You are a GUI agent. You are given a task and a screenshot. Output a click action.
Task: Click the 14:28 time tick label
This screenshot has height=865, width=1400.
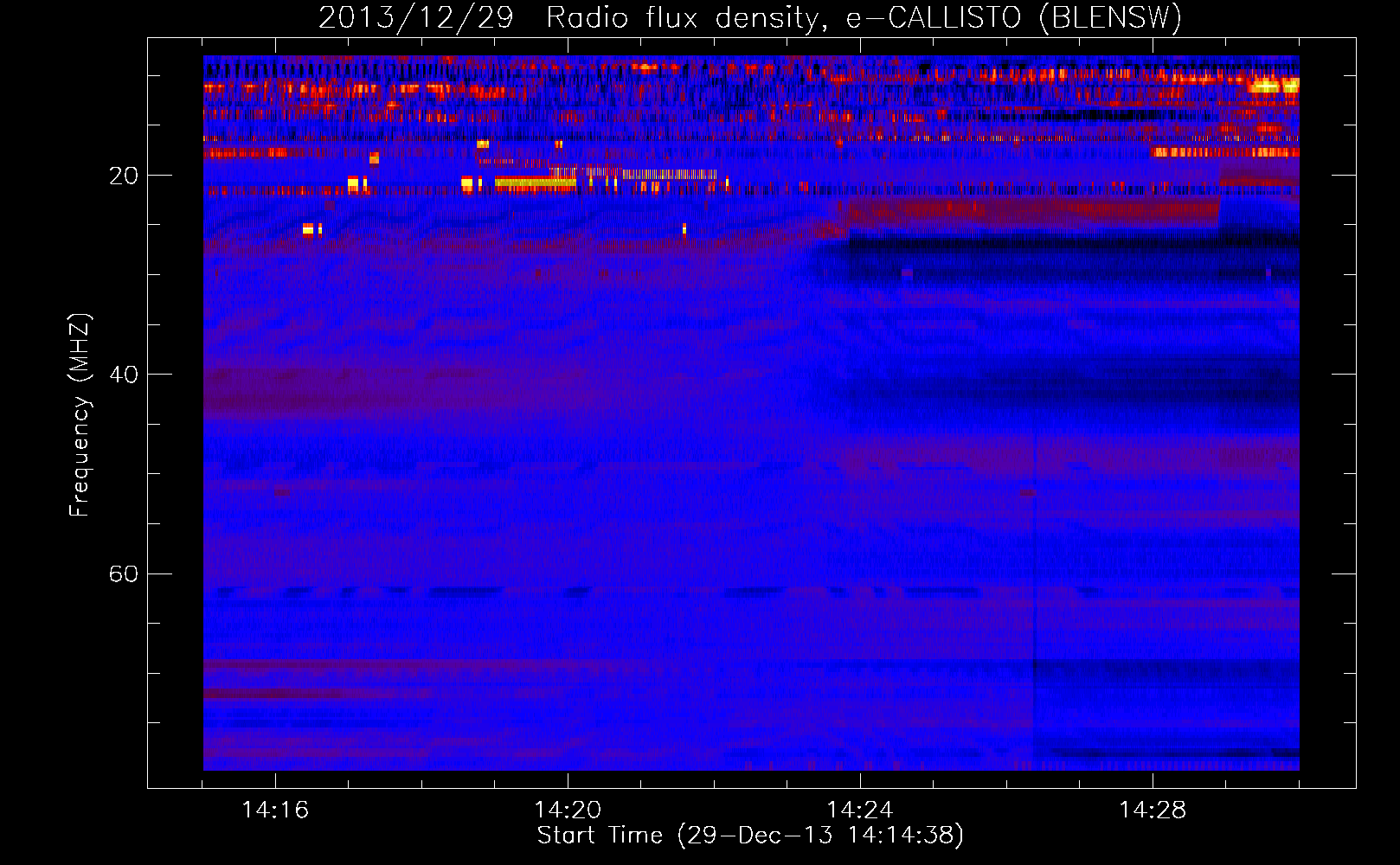click(1153, 810)
